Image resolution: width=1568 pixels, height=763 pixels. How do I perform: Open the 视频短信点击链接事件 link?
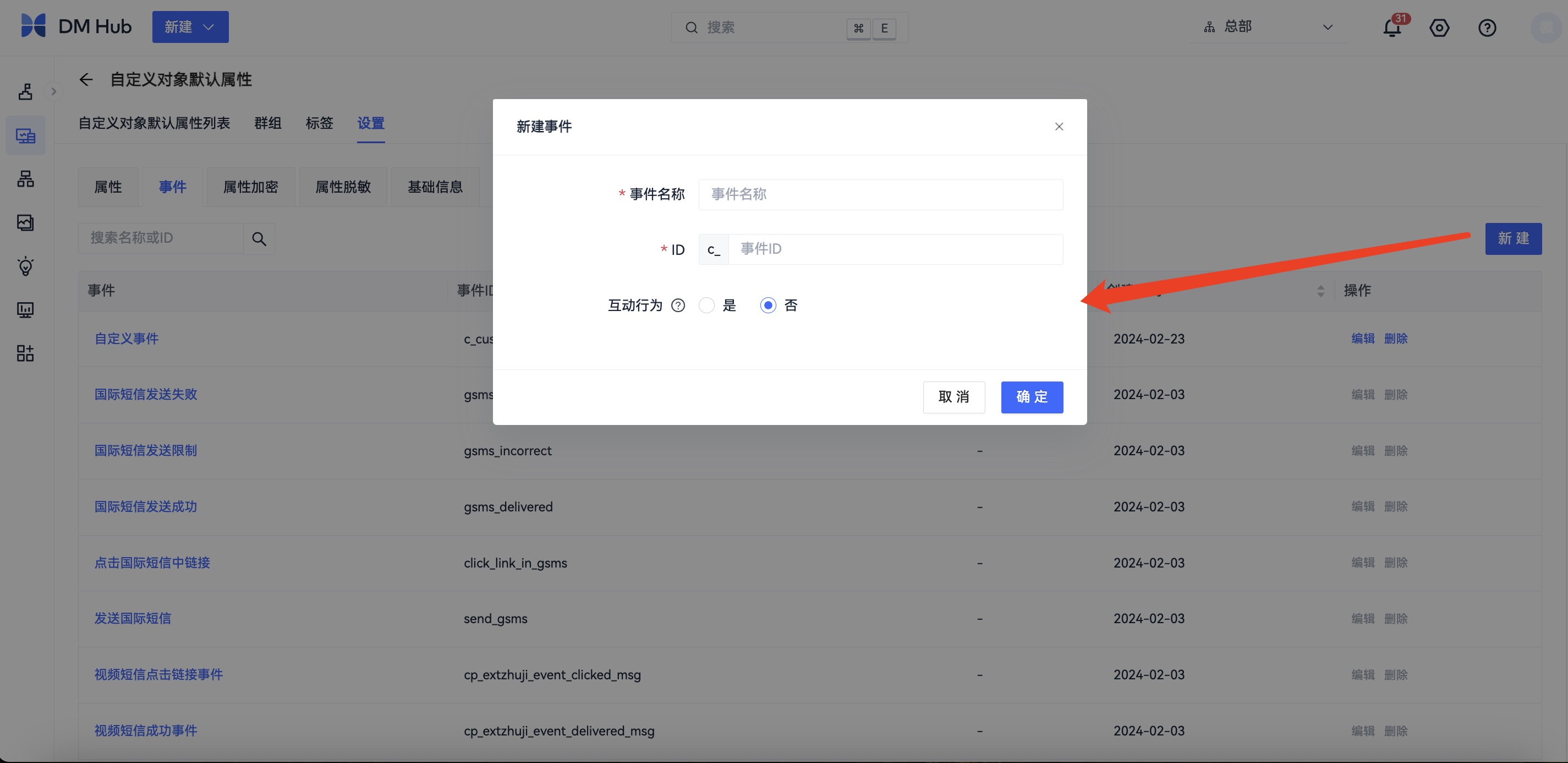[158, 675]
